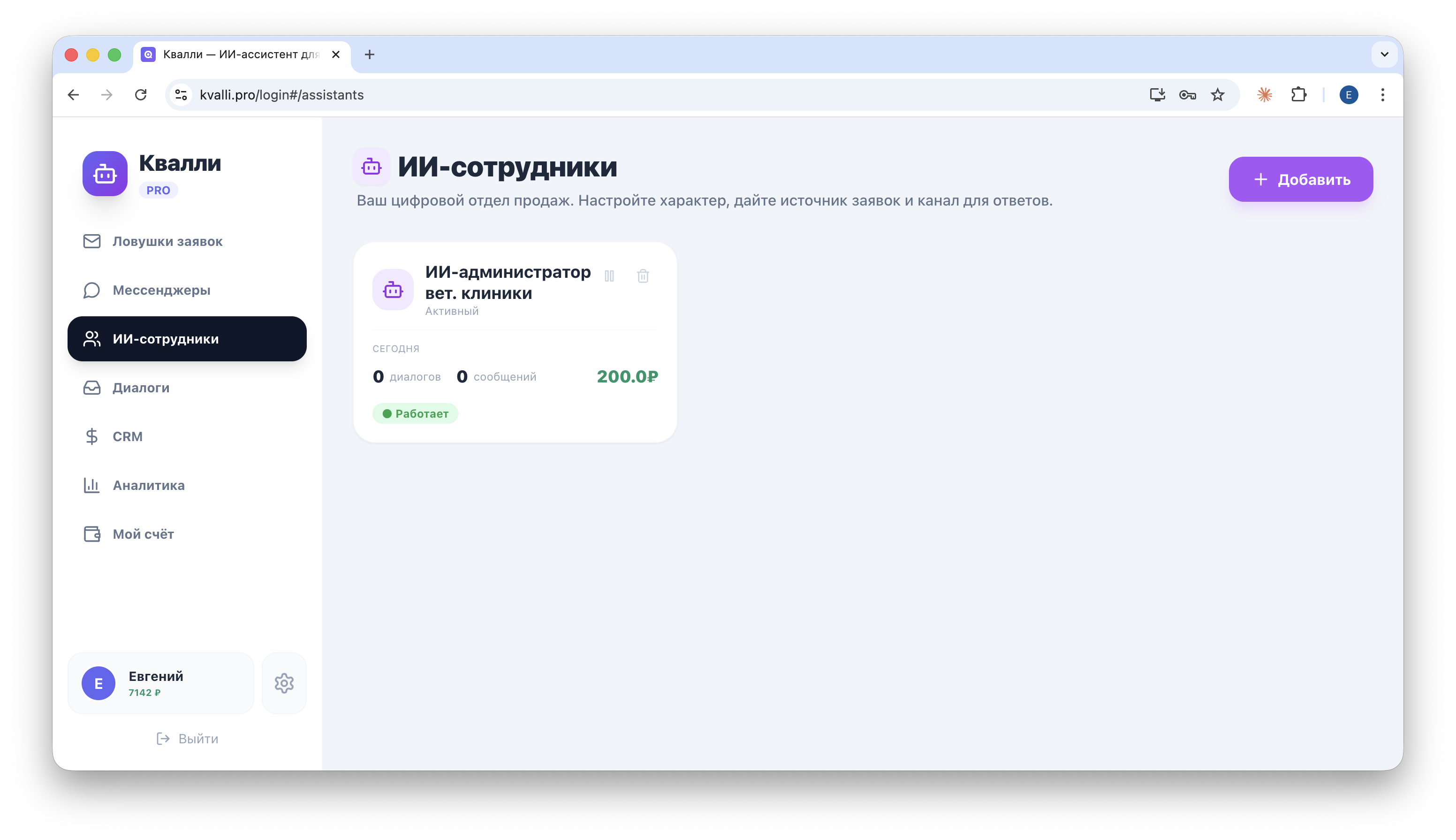Open Chrome's three-dot menu
Viewport: 1456px width, 840px height.
coord(1382,95)
